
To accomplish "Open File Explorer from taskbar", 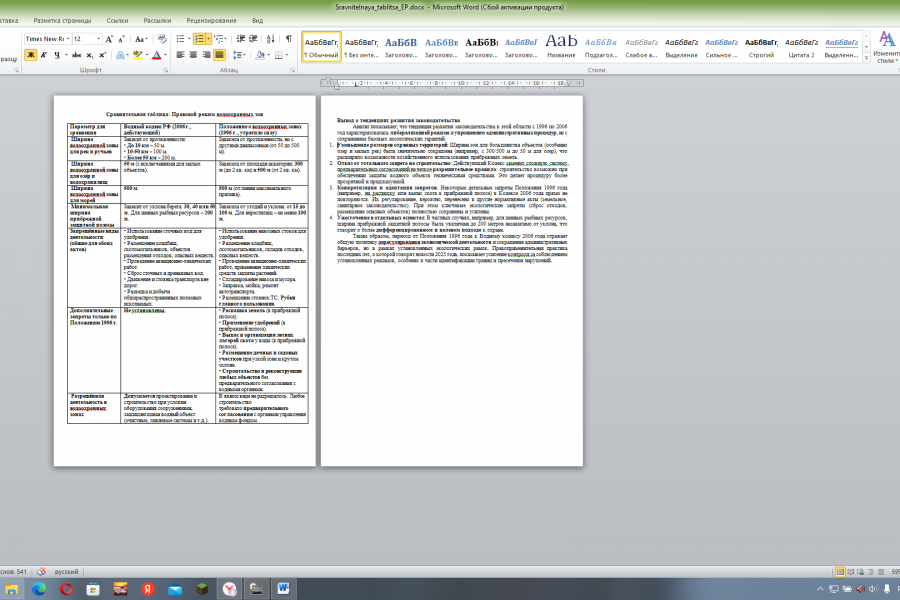I will 11,589.
